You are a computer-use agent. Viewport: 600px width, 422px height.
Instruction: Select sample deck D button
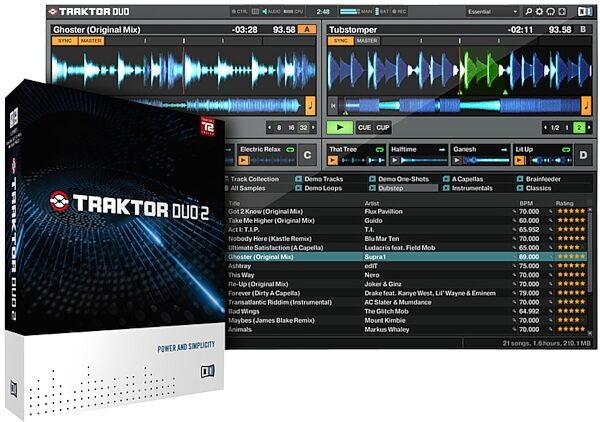[x=583, y=155]
